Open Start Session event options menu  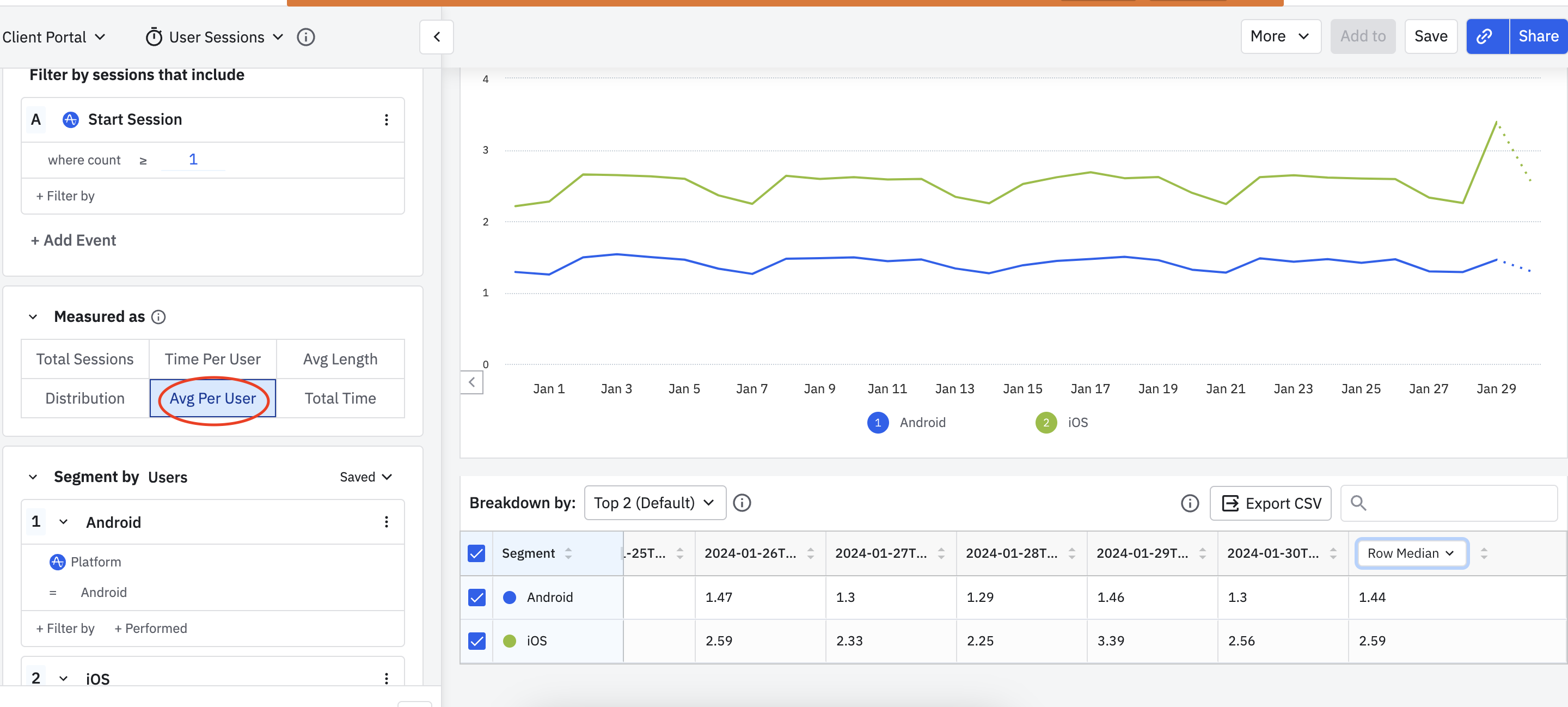(x=386, y=120)
